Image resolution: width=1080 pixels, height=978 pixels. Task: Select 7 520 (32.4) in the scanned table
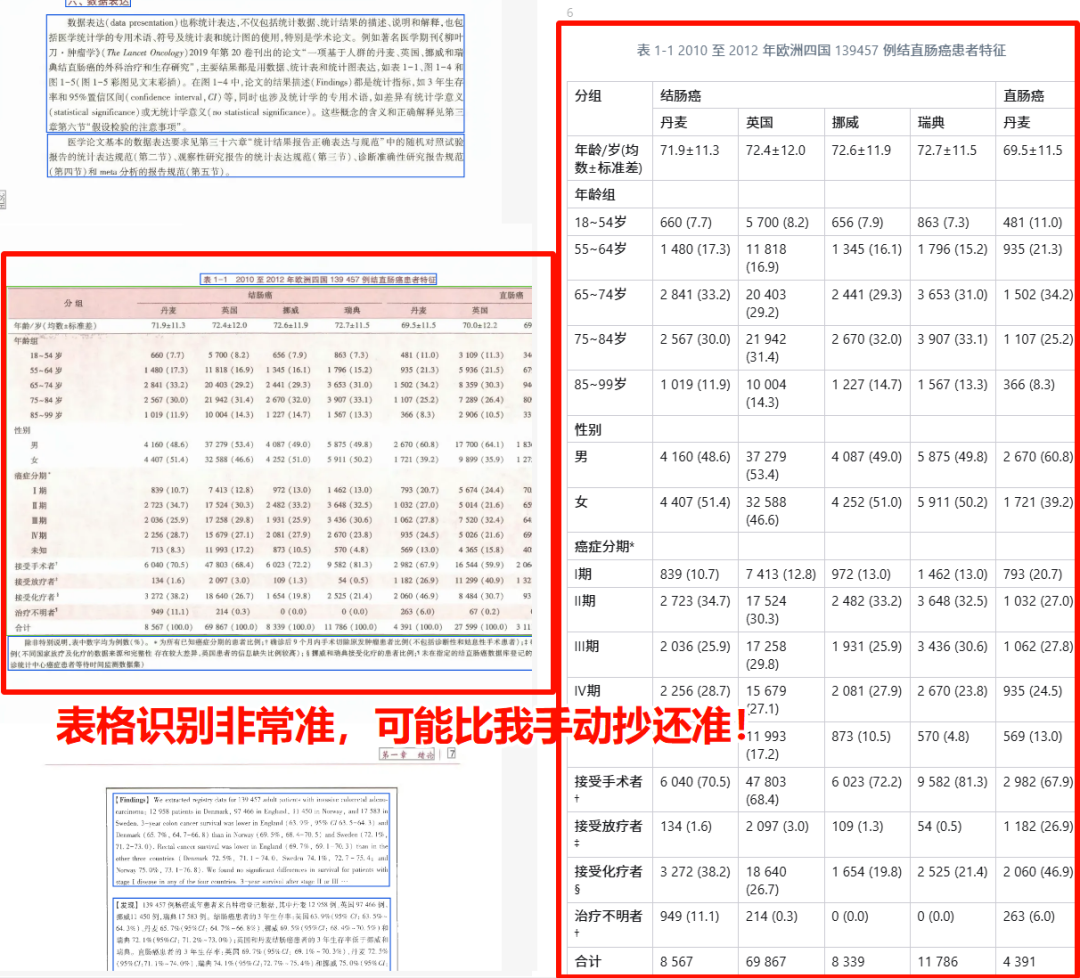coord(480,520)
